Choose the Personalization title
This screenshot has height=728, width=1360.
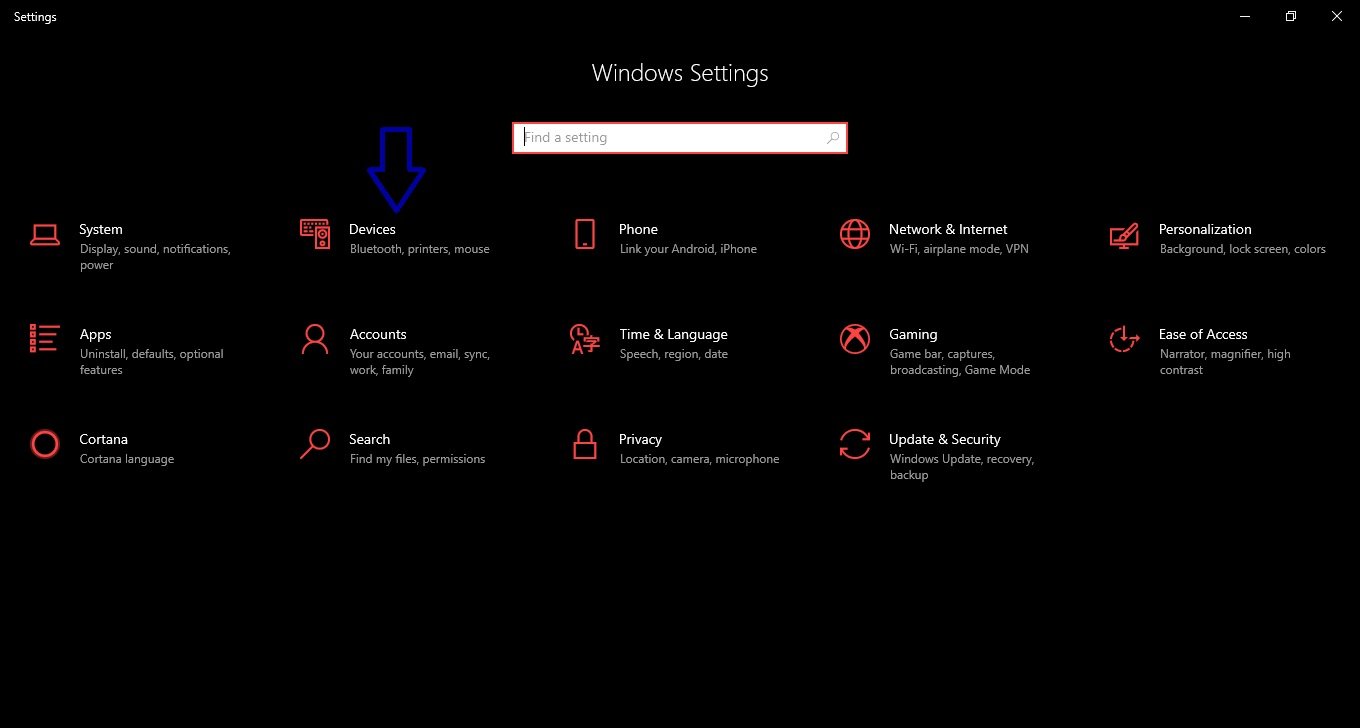[1205, 229]
